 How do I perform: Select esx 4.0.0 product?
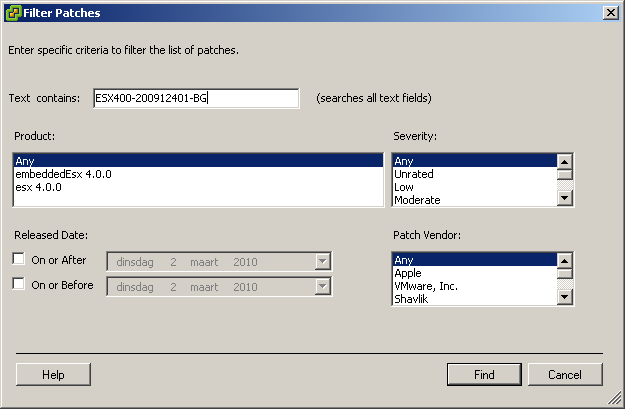click(198, 186)
